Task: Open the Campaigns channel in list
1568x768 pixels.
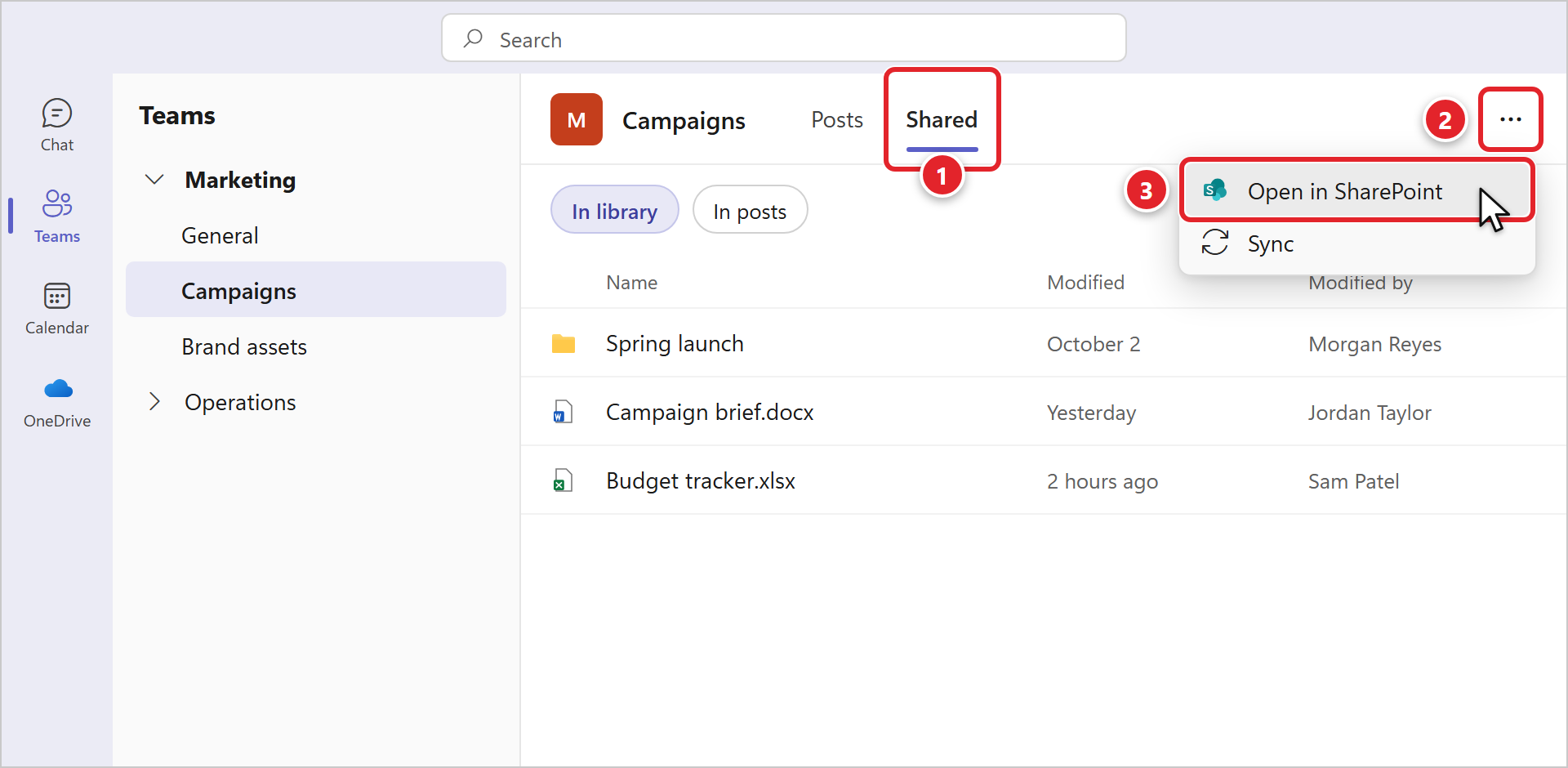Action: coord(316,289)
